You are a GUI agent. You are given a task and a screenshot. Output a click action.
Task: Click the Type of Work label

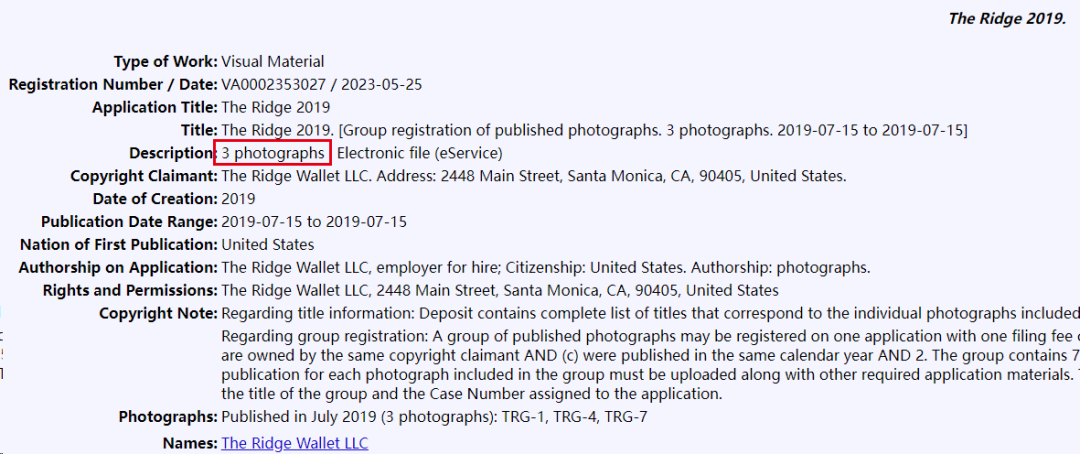(166, 62)
